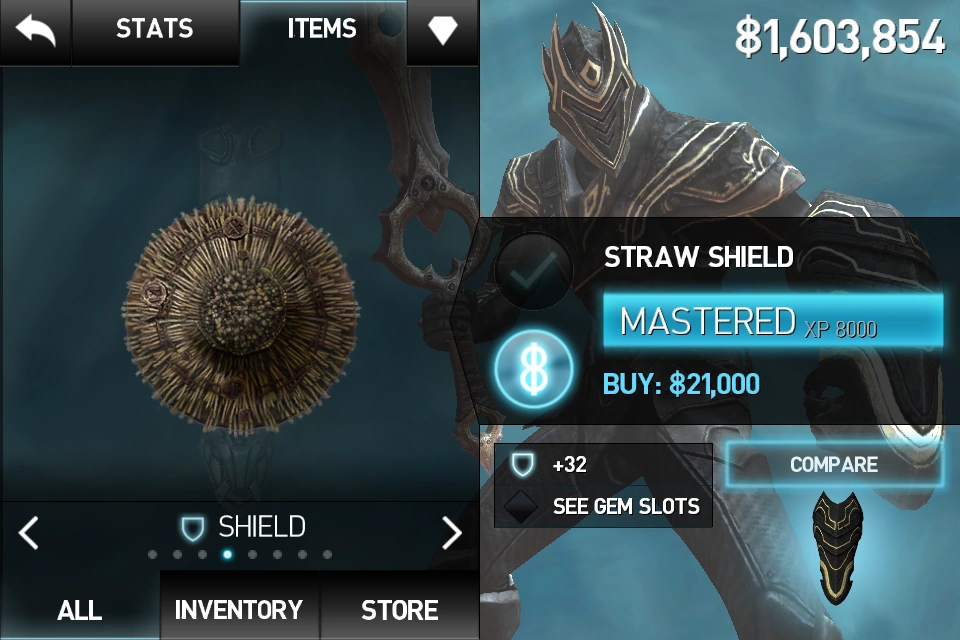Click the MASTERED XP progress bar
The height and width of the screenshot is (640, 960).
(x=773, y=322)
